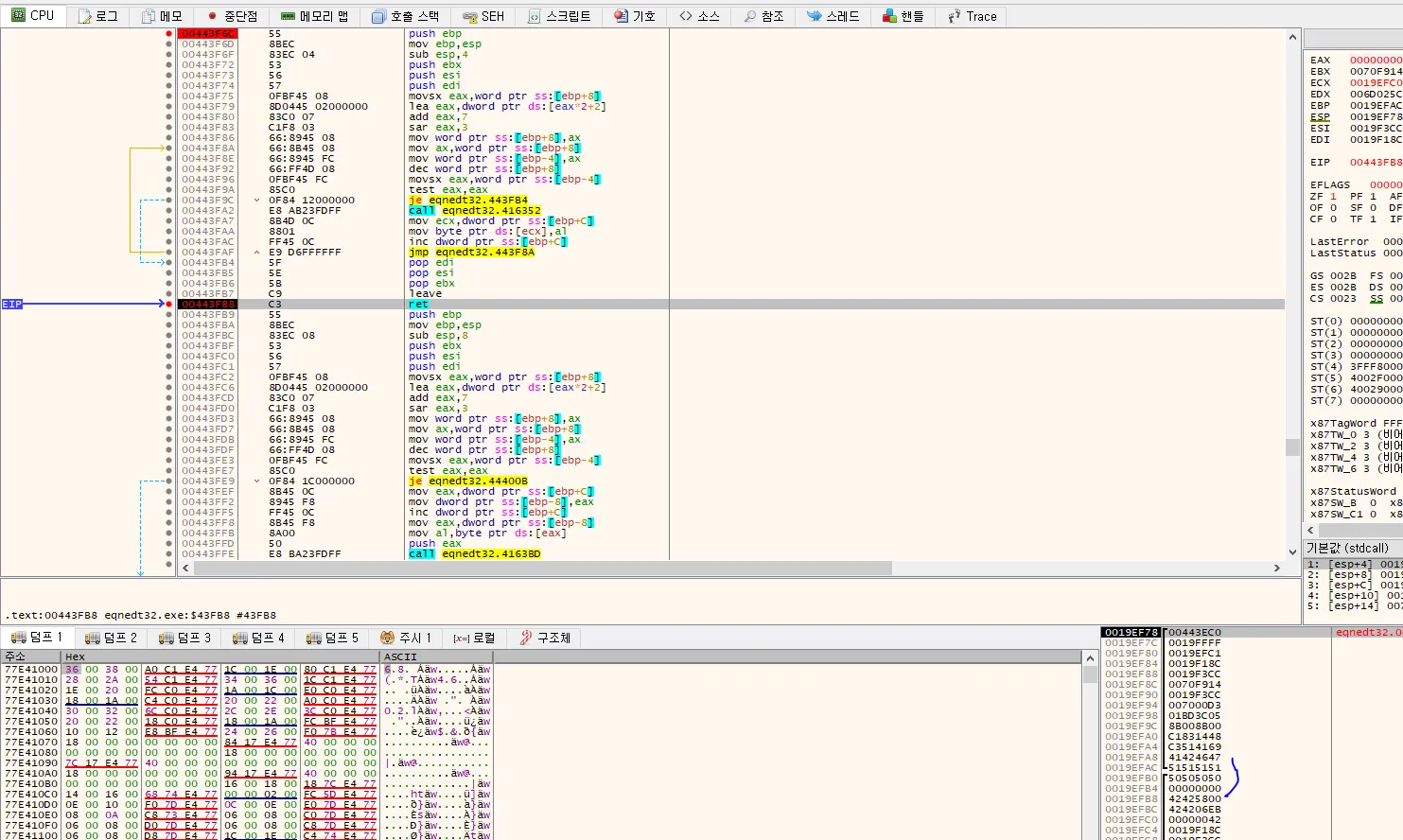Image resolution: width=1403 pixels, height=840 pixels.
Task: Open the 주시 1 watch tab icon
Action: point(387,638)
